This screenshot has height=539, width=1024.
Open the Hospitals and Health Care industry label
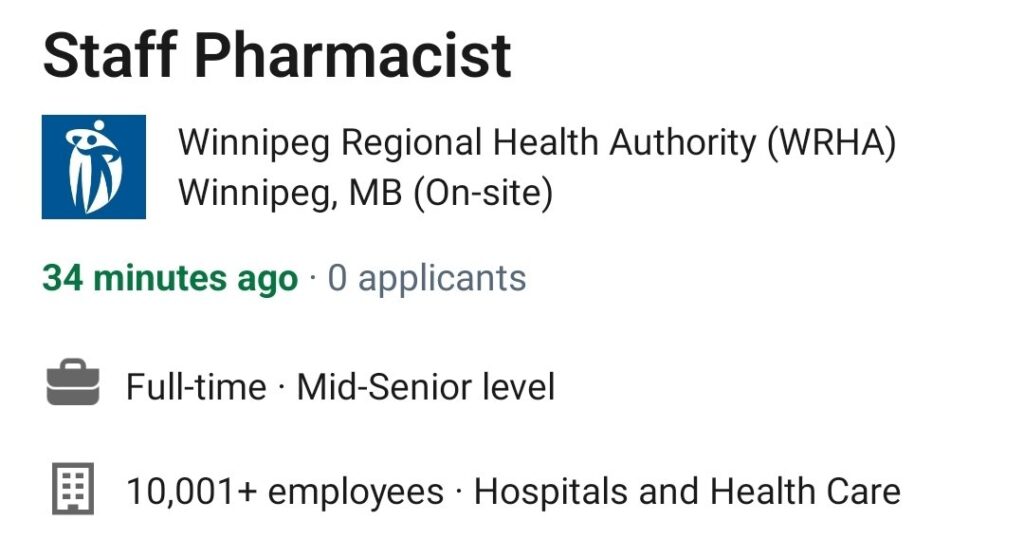[x=687, y=491]
